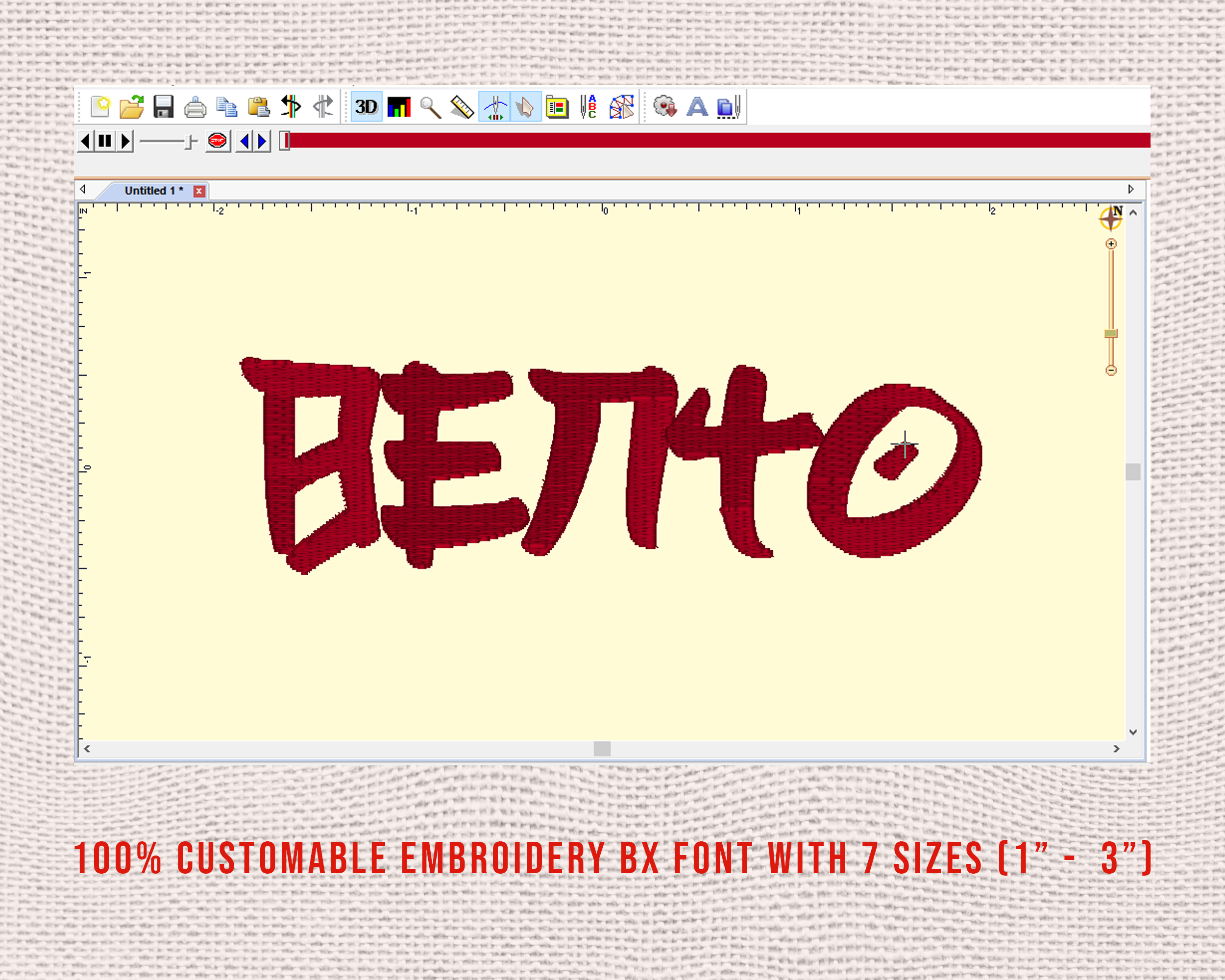Screen dimensions: 1225x980
Task: Paste design from clipboard
Action: pos(259,107)
